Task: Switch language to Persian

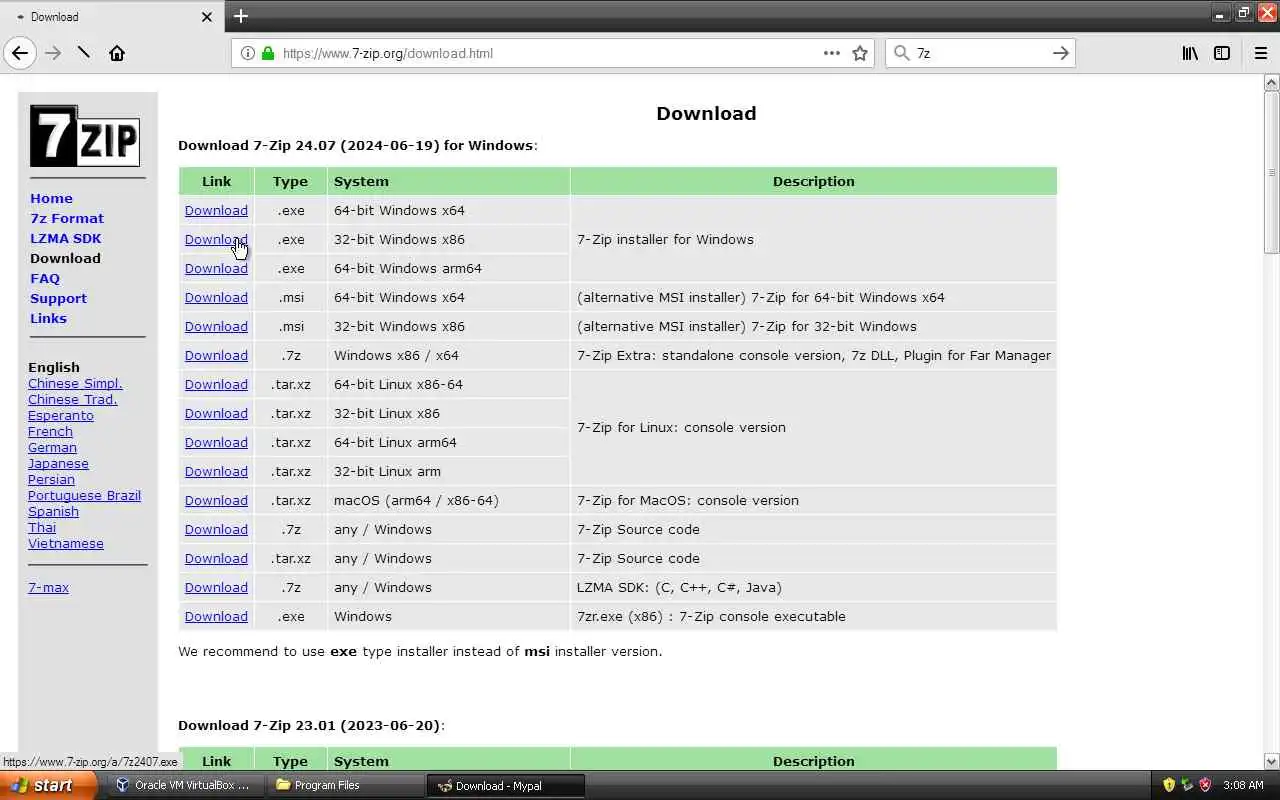Action: (51, 479)
